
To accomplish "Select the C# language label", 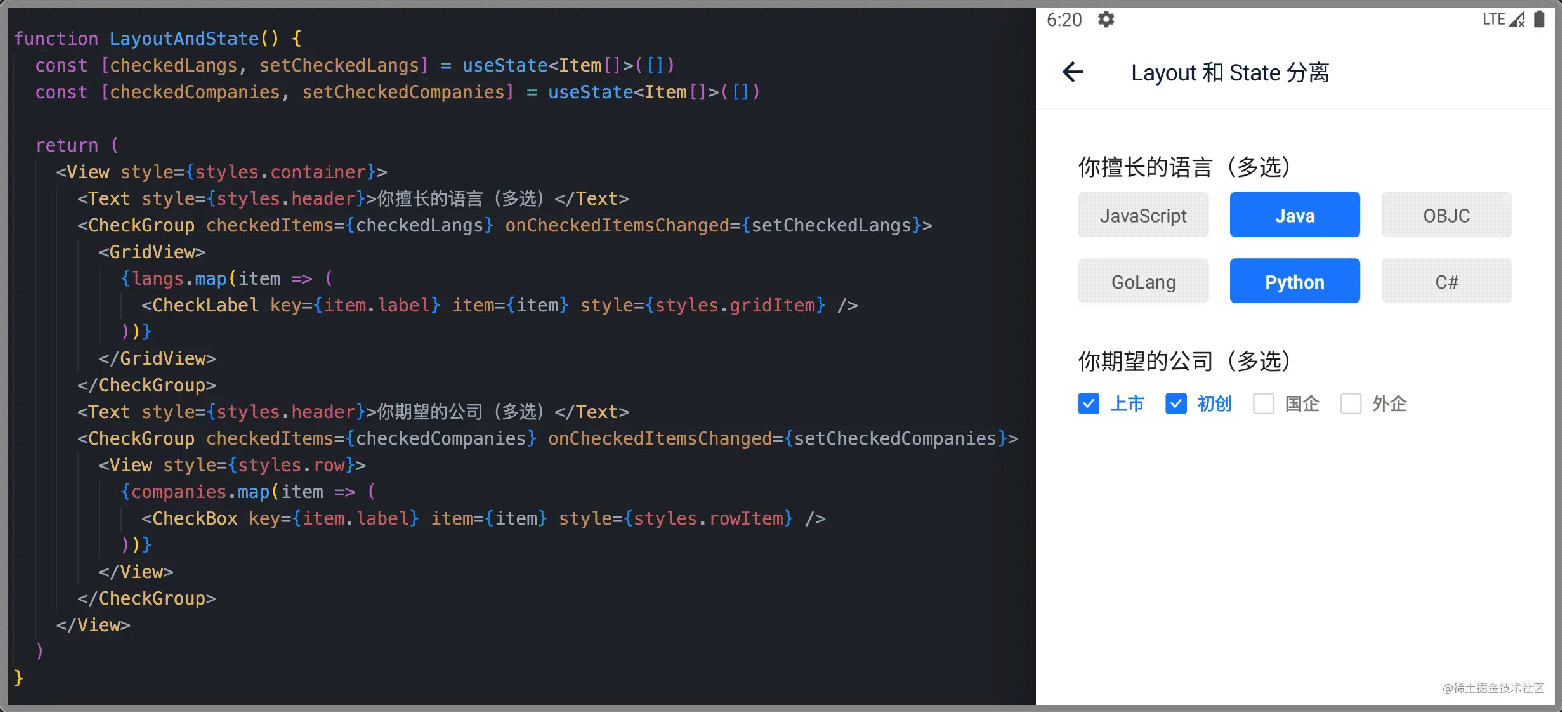I will pyautogui.click(x=1446, y=281).
